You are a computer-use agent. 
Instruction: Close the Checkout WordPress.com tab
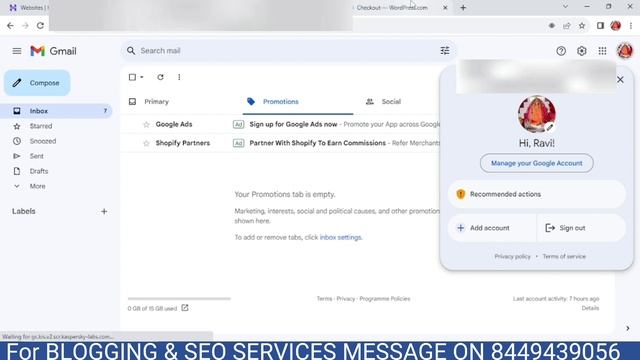[x=445, y=8]
